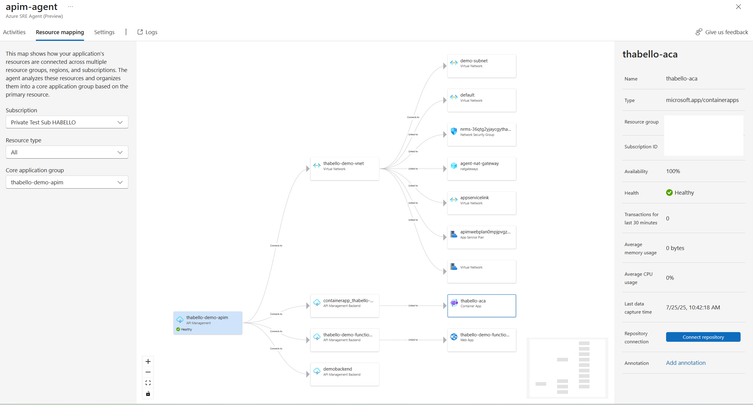Click the Name value thabello-aca
Screen dimensions: 753x405
(681, 78)
